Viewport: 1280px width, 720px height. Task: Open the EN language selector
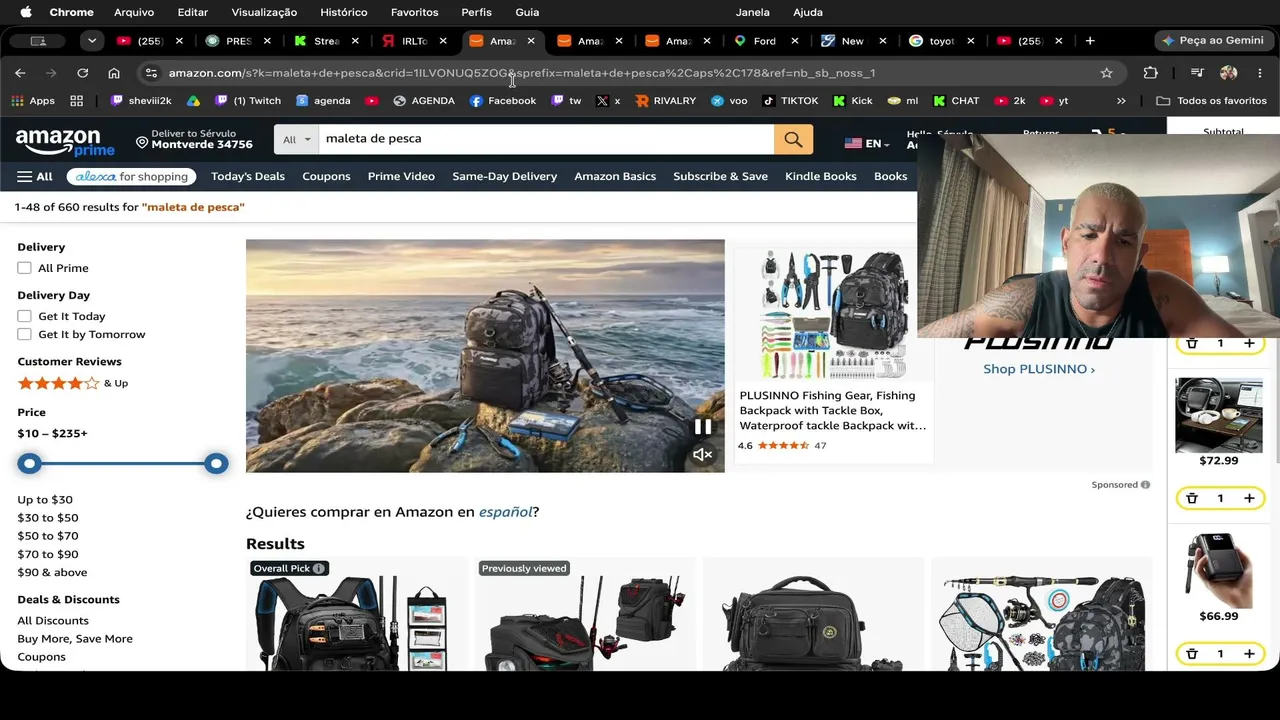(867, 144)
